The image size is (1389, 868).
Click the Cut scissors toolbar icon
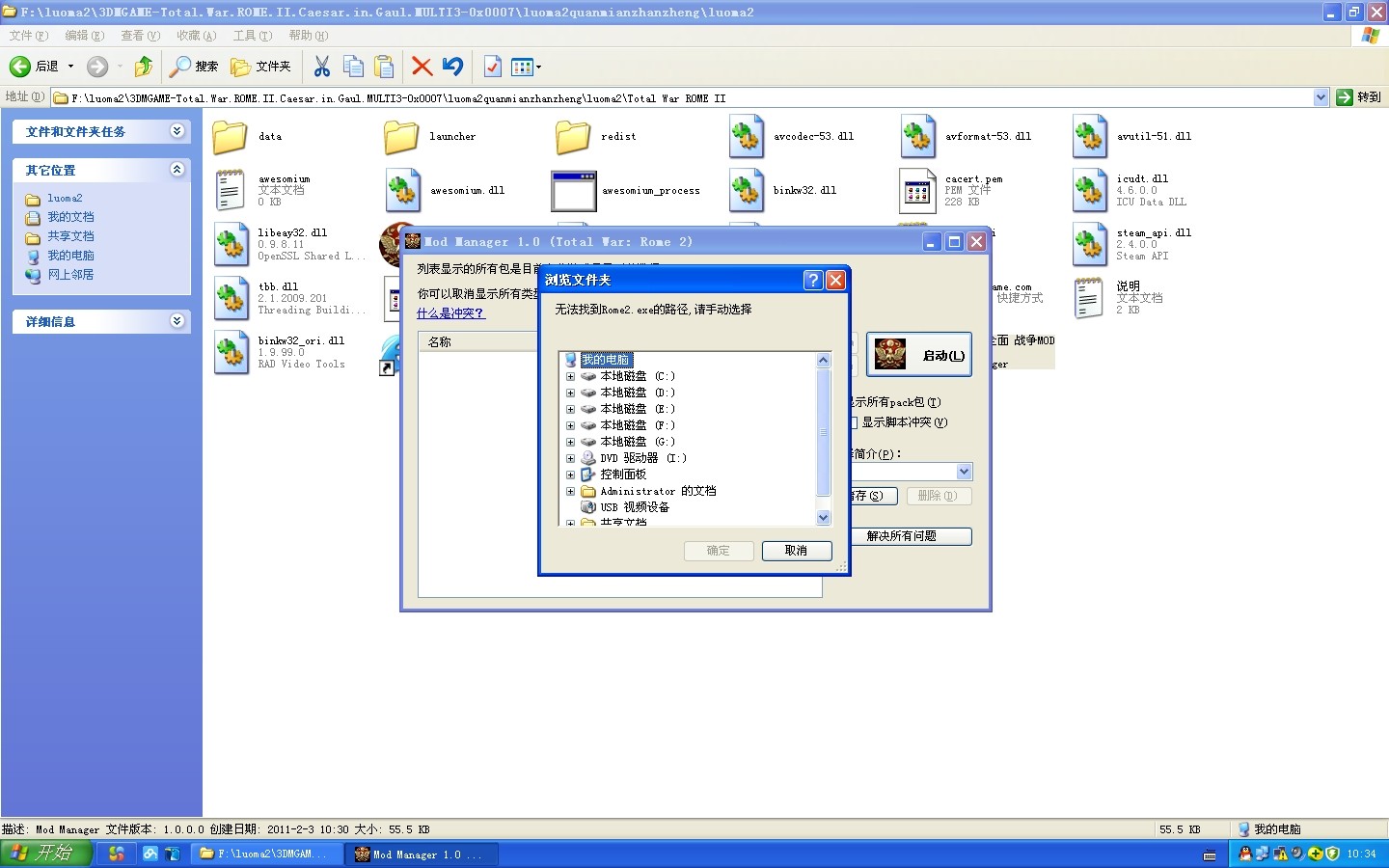coord(322,67)
